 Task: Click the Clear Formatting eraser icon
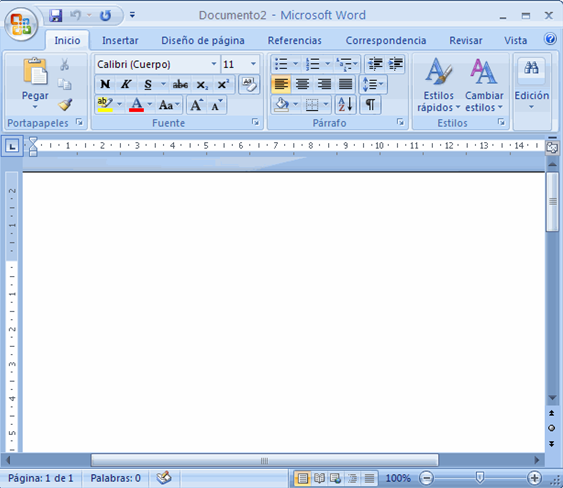(x=249, y=84)
